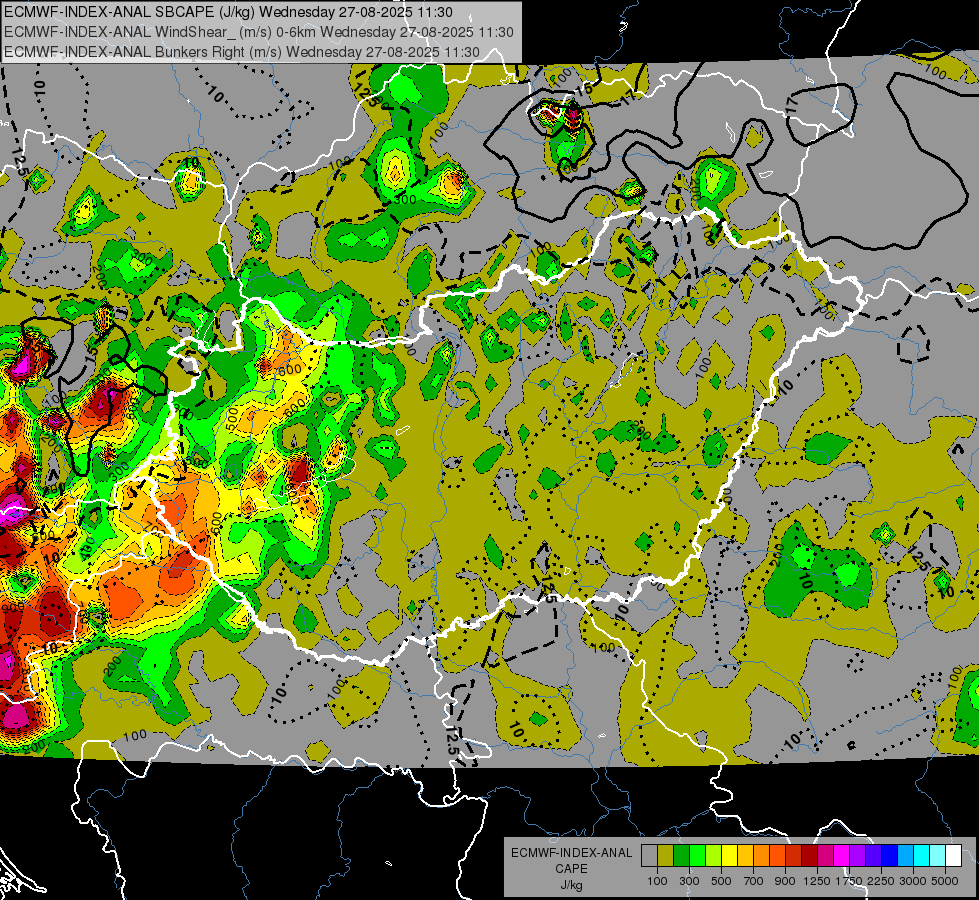Select the legend label 700
This screenshot has width=979, height=900.
click(754, 881)
